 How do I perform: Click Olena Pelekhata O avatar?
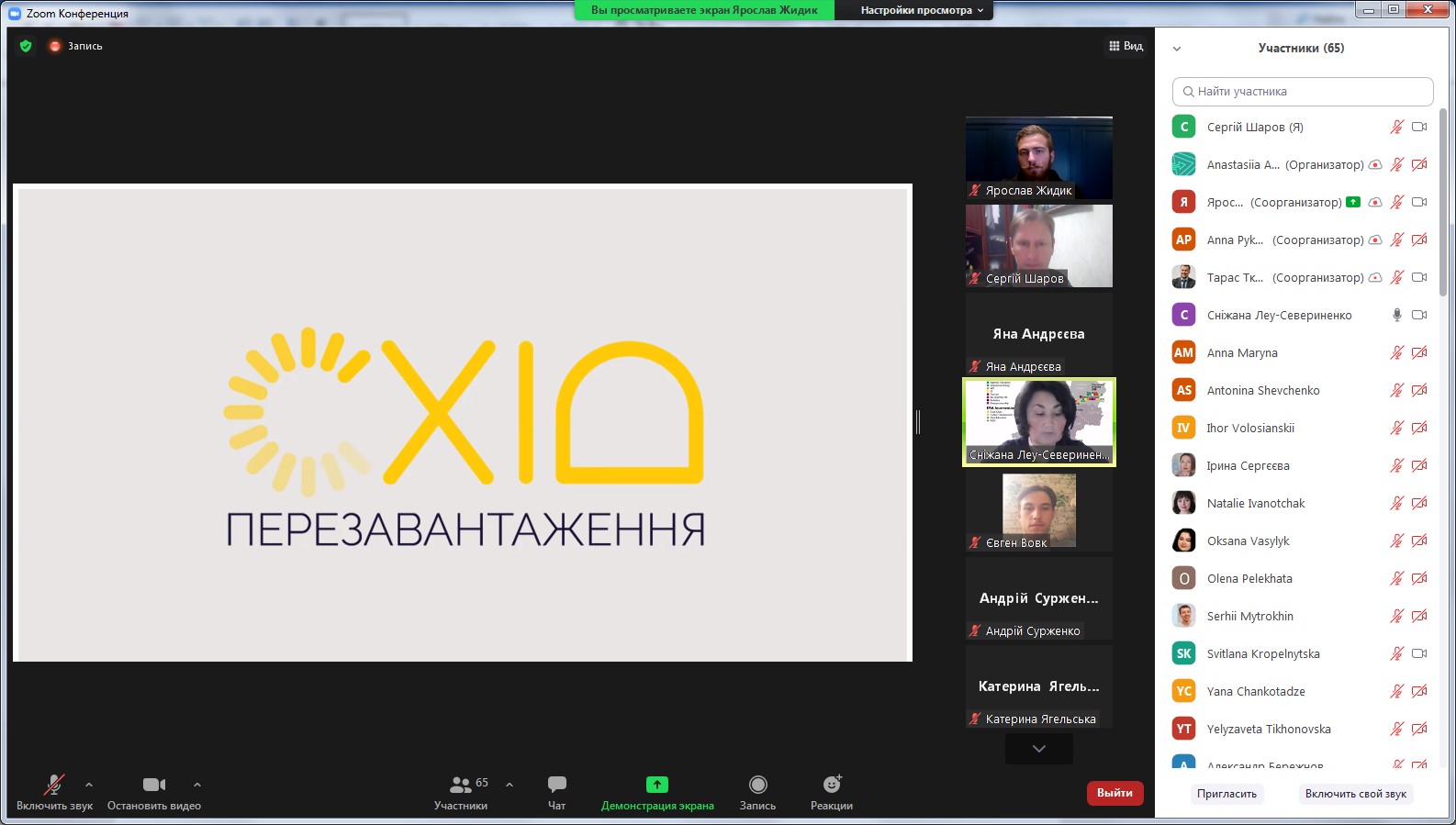pos(1184,578)
